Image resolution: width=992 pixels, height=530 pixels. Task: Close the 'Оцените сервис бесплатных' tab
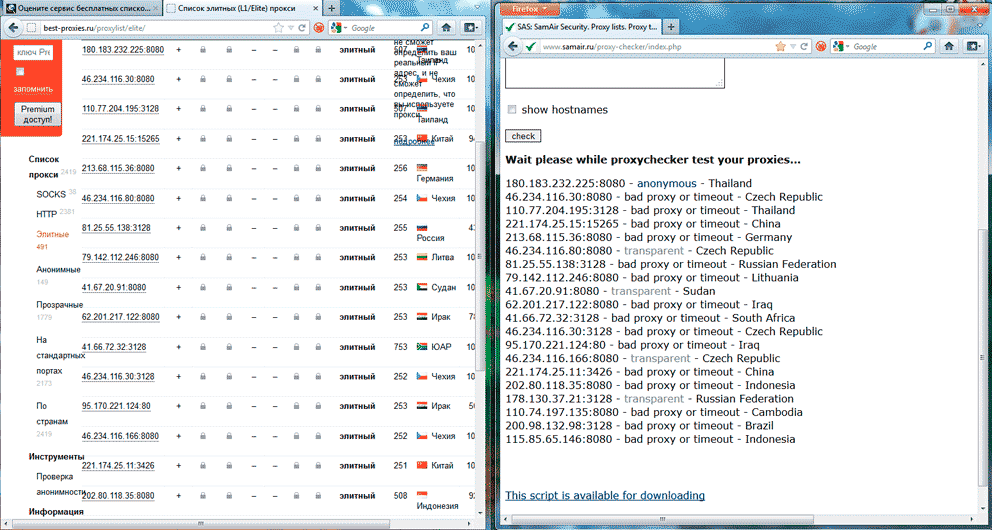(x=156, y=9)
